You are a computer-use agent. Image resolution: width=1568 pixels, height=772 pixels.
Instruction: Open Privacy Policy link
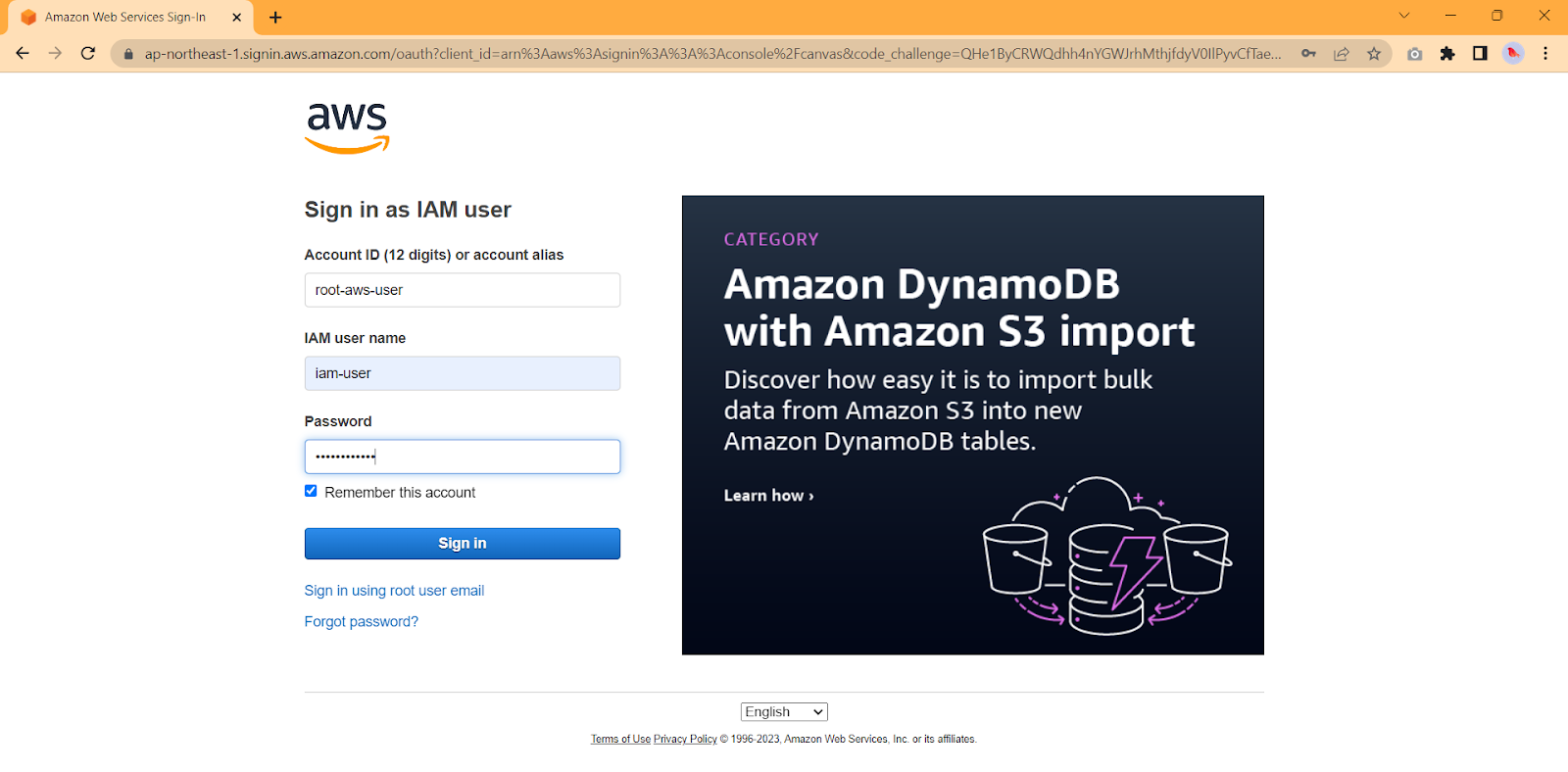click(685, 740)
